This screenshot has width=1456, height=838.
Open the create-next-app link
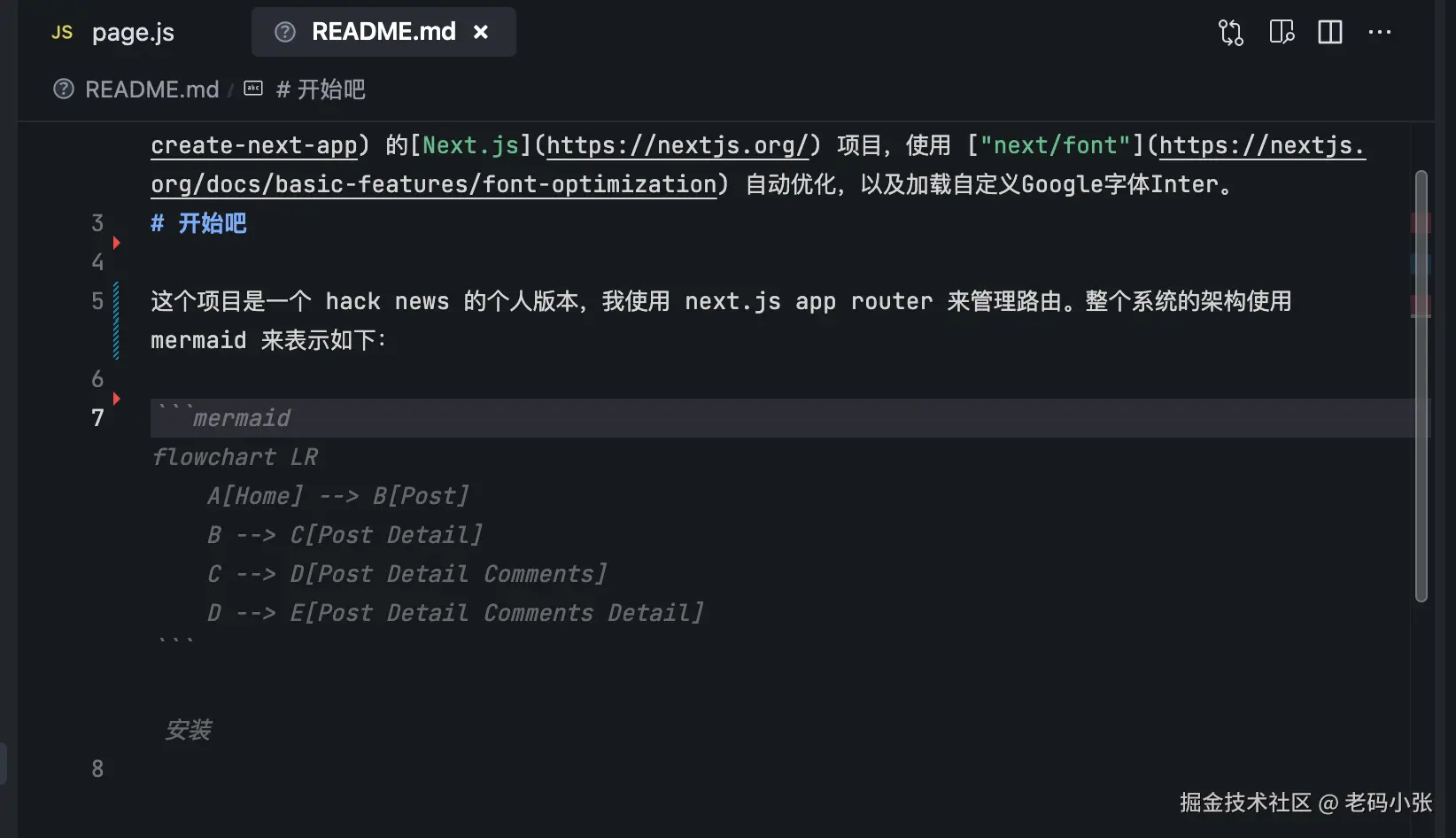tap(254, 145)
